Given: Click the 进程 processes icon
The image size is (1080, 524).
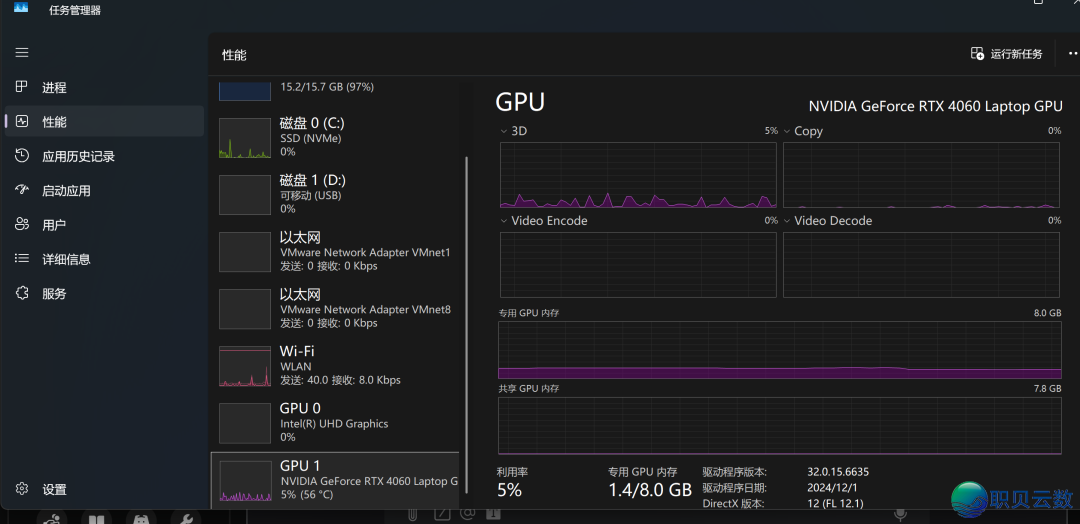Looking at the screenshot, I should point(22,87).
